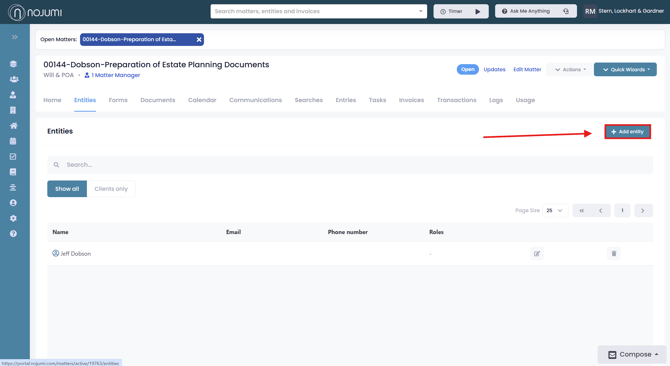Open the help question mark sidebar icon
Image resolution: width=670 pixels, height=366 pixels.
coord(13,234)
